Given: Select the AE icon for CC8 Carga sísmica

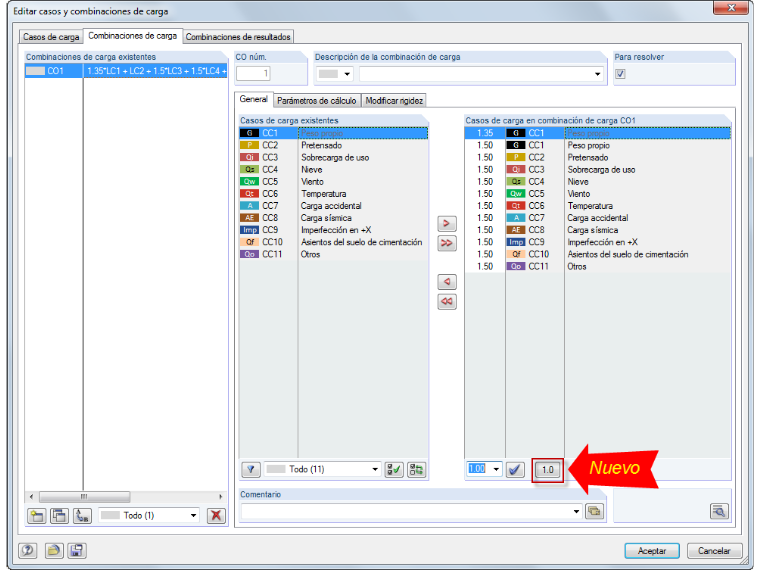Looking at the screenshot, I should pos(249,218).
